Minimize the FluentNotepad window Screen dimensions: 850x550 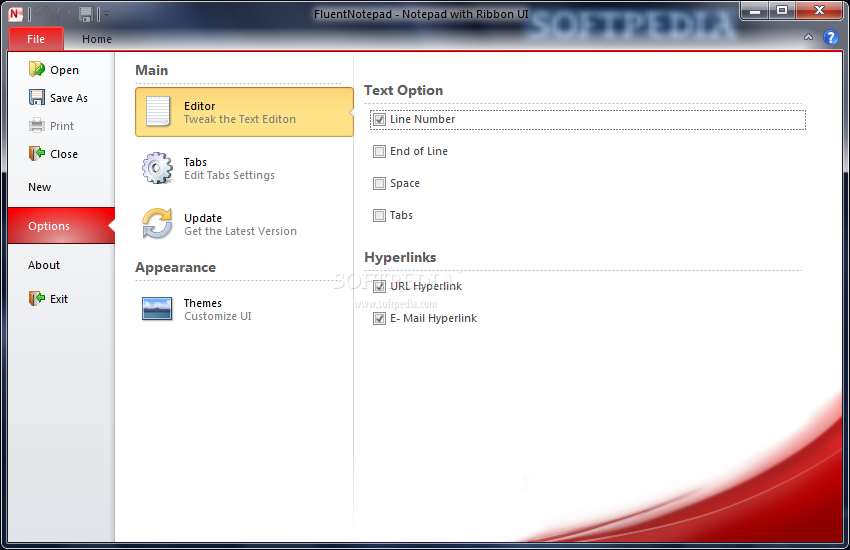[755, 10]
